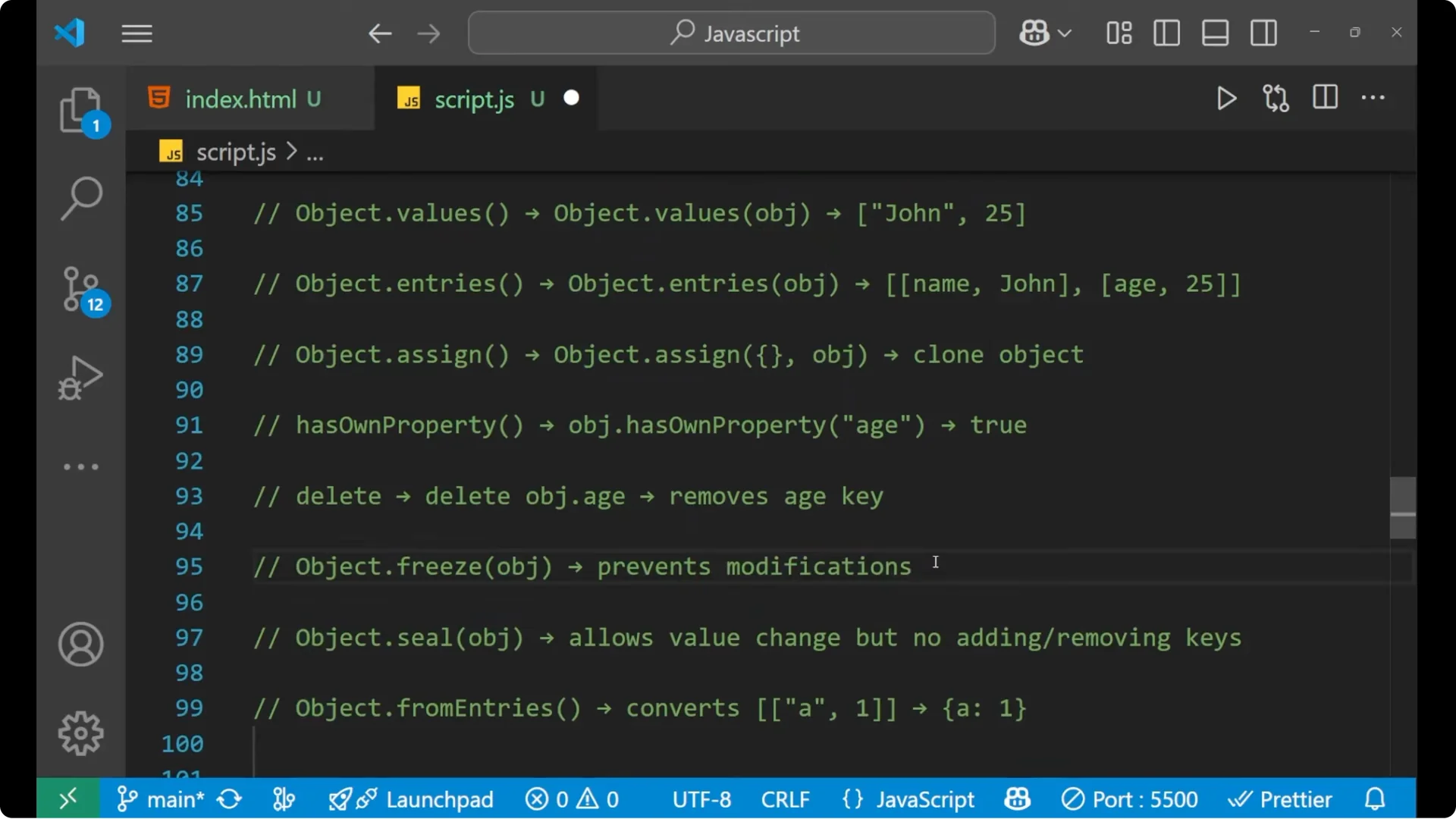Switch to the index.html tab
Image resolution: width=1456 pixels, height=819 pixels.
click(x=241, y=99)
